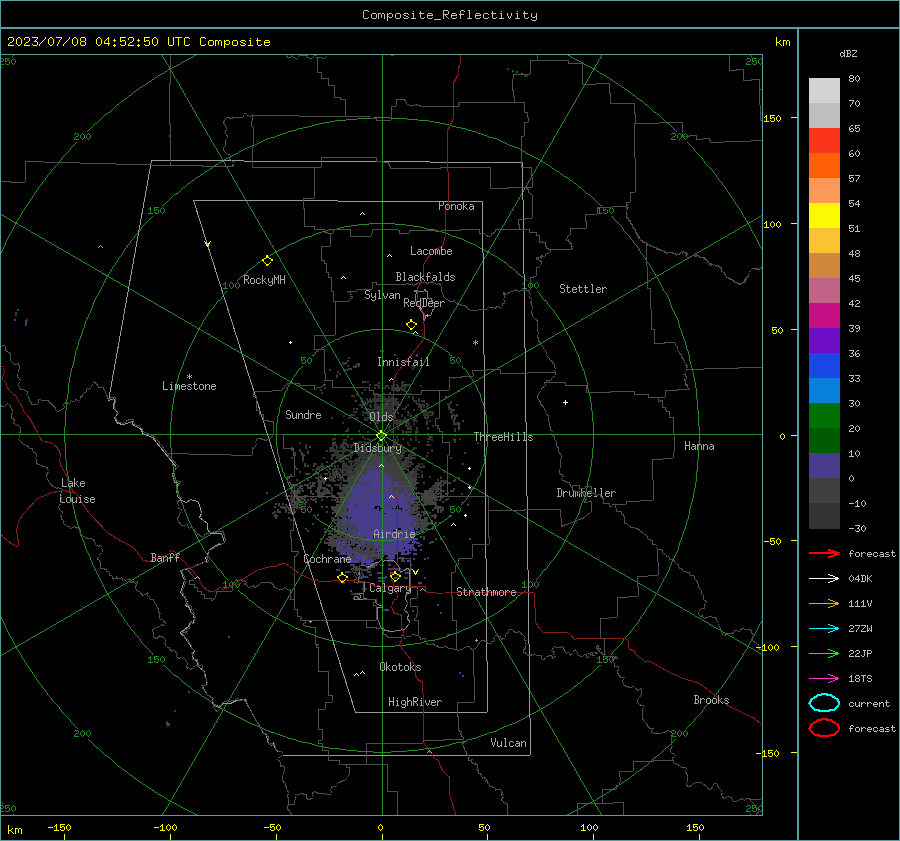The width and height of the screenshot is (900, 841).
Task: Click the white plus marker west of Hanna
Action: [565, 402]
